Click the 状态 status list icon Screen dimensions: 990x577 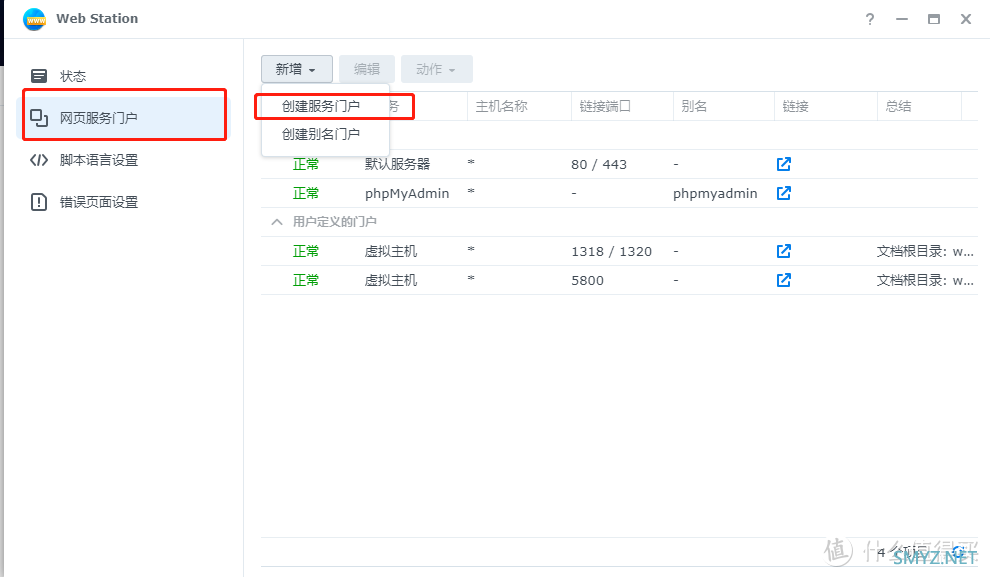[39, 76]
